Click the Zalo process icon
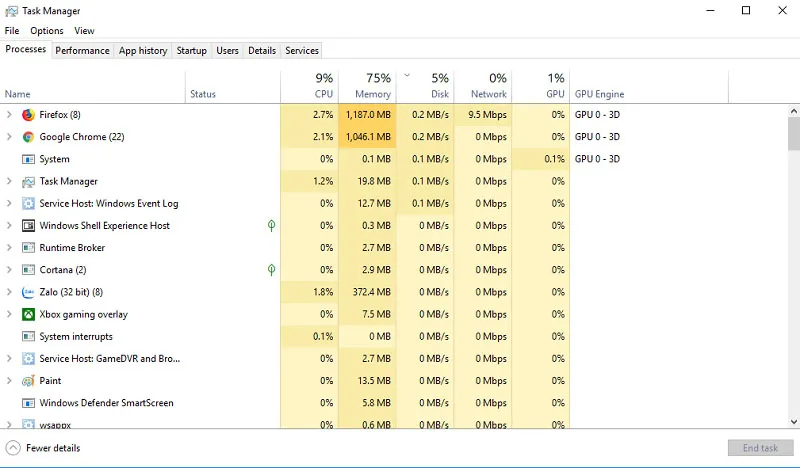This screenshot has height=468, width=800. coord(28,292)
